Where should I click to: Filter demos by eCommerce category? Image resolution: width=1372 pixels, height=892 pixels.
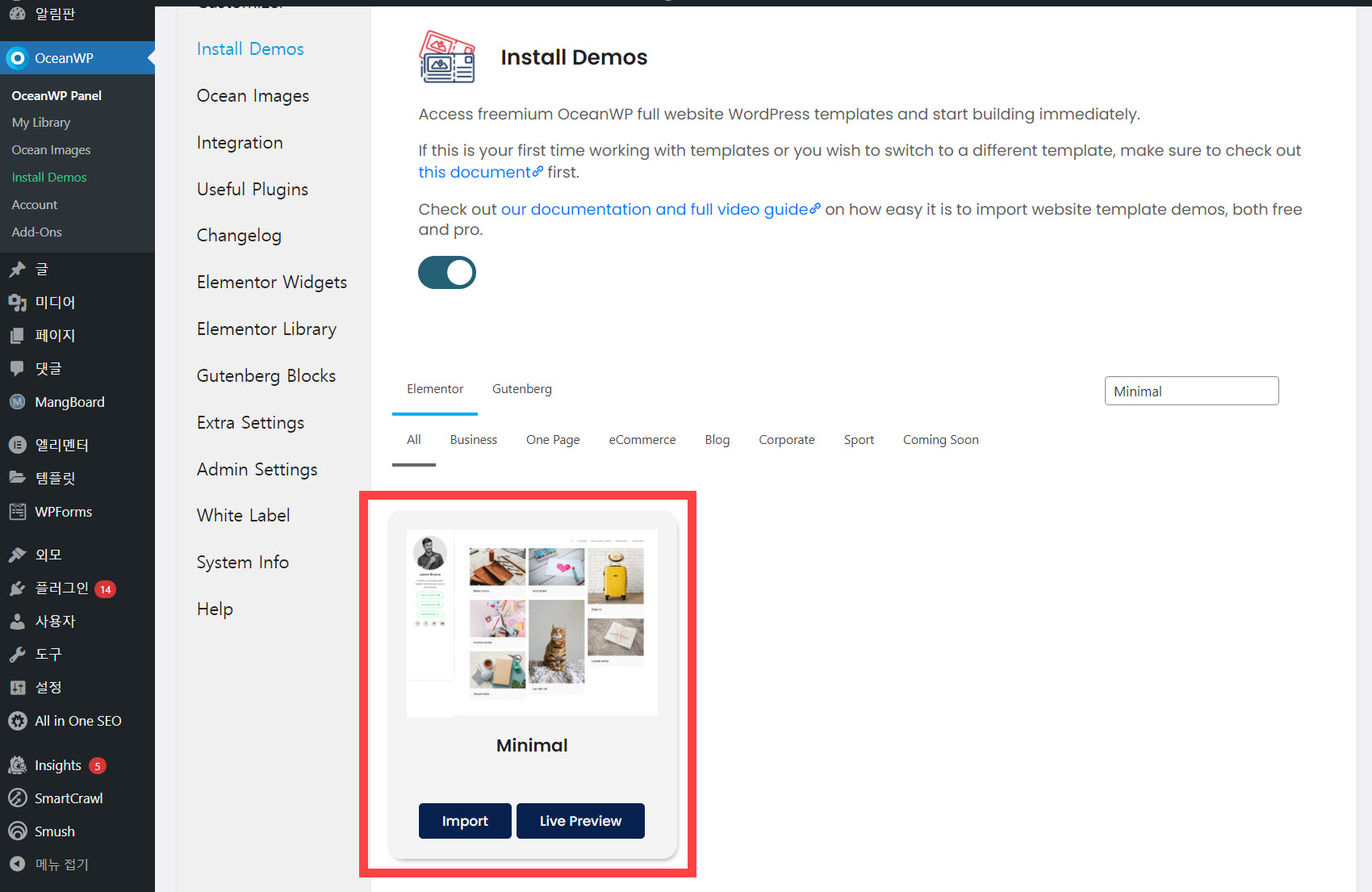pos(642,440)
